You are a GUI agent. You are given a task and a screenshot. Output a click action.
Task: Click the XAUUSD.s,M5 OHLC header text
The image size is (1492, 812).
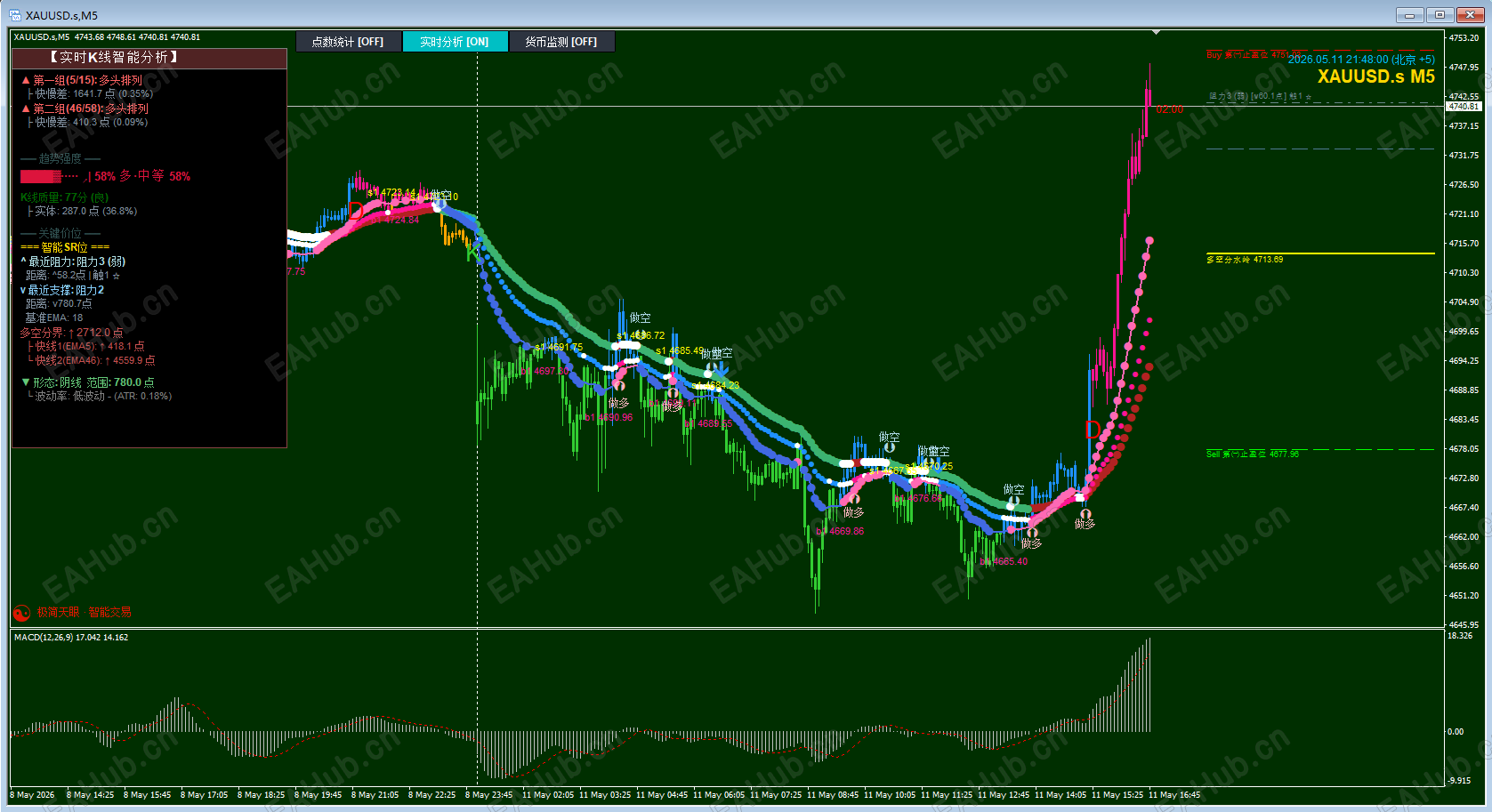107,37
